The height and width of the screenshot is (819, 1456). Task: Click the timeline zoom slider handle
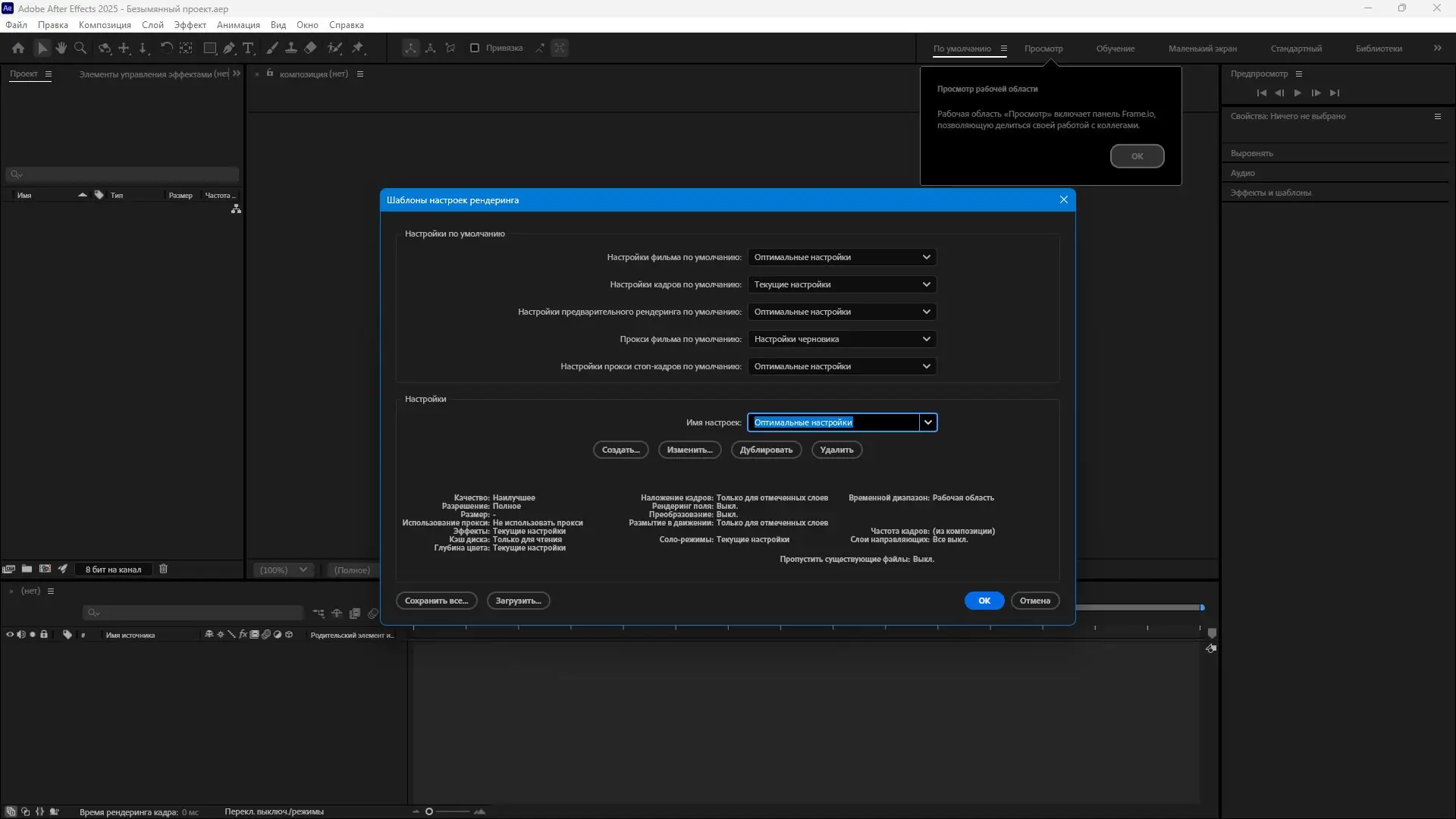tap(429, 811)
